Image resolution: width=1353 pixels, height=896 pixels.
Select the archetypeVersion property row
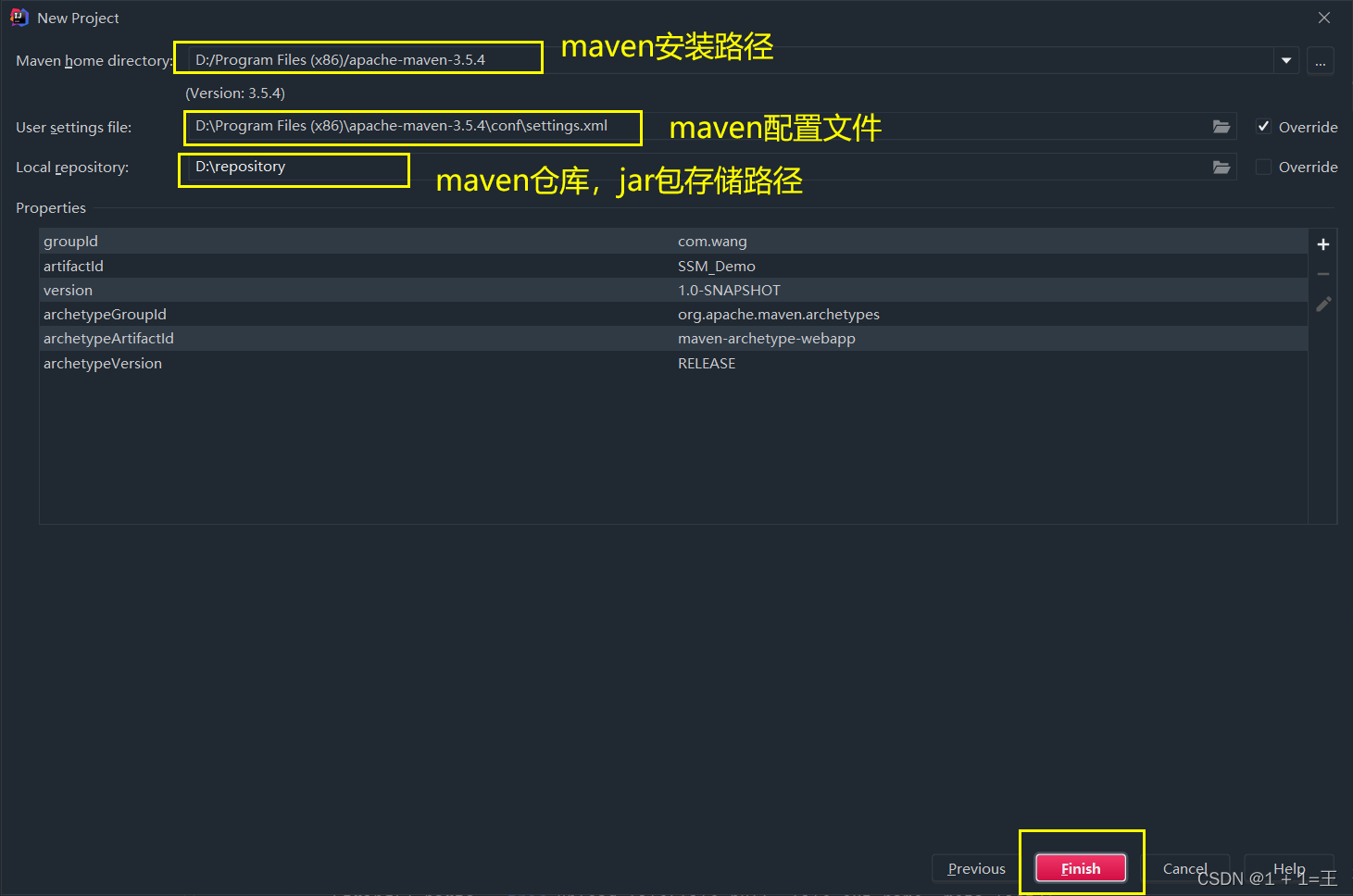673,363
